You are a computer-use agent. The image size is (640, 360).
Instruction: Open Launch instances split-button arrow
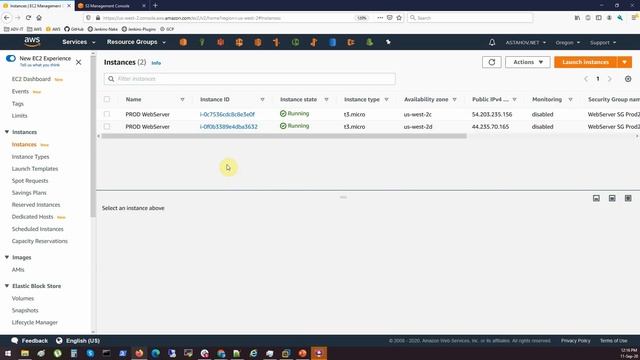coord(624,62)
